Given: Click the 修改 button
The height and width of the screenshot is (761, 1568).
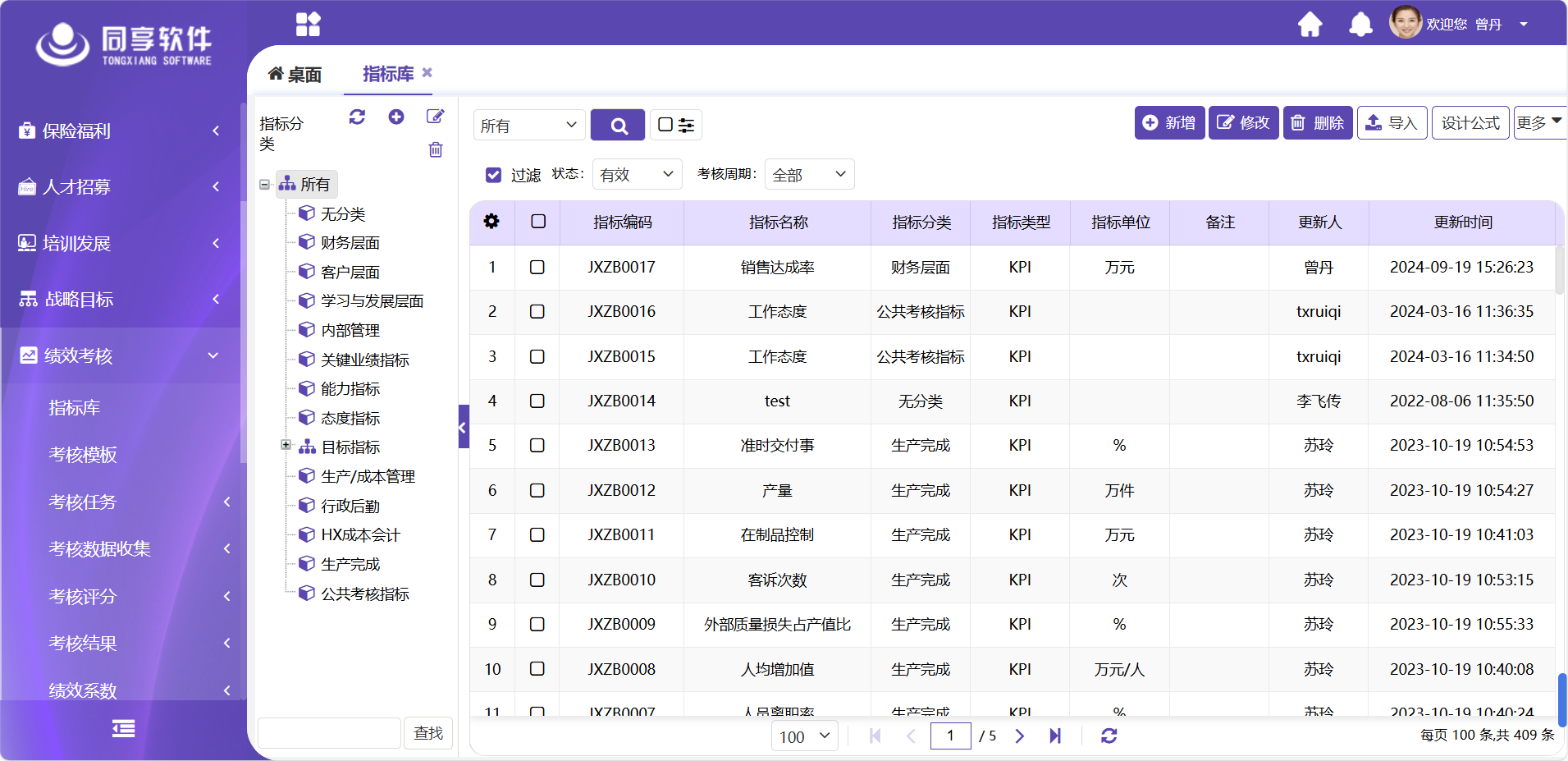Looking at the screenshot, I should click(x=1243, y=122).
